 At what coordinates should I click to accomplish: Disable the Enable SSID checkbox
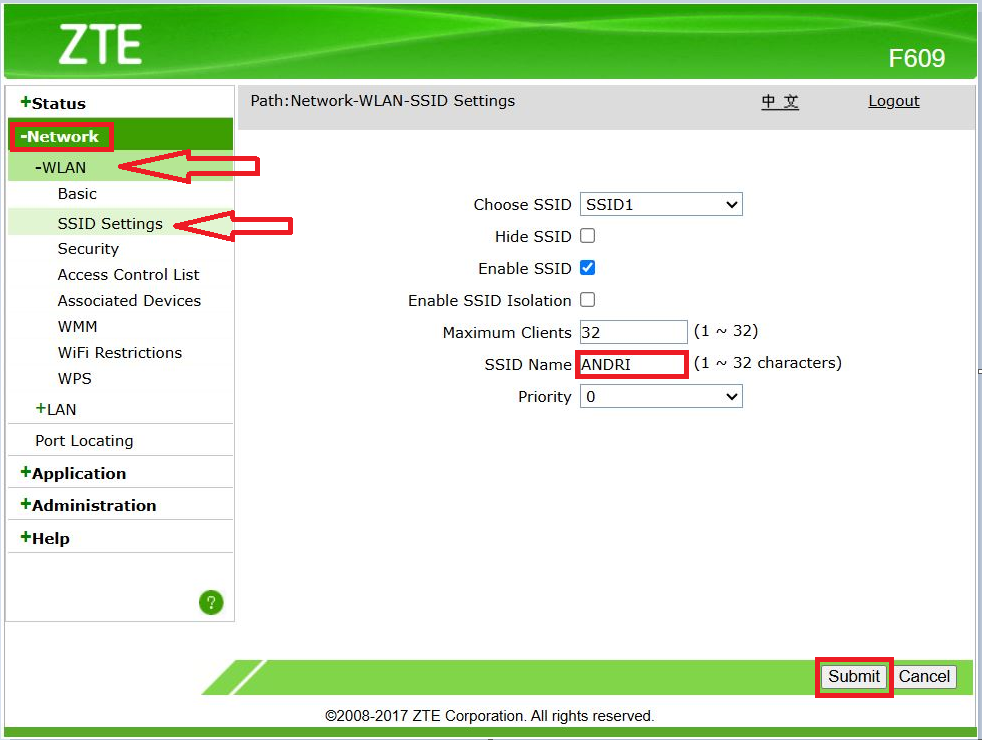[x=587, y=268]
